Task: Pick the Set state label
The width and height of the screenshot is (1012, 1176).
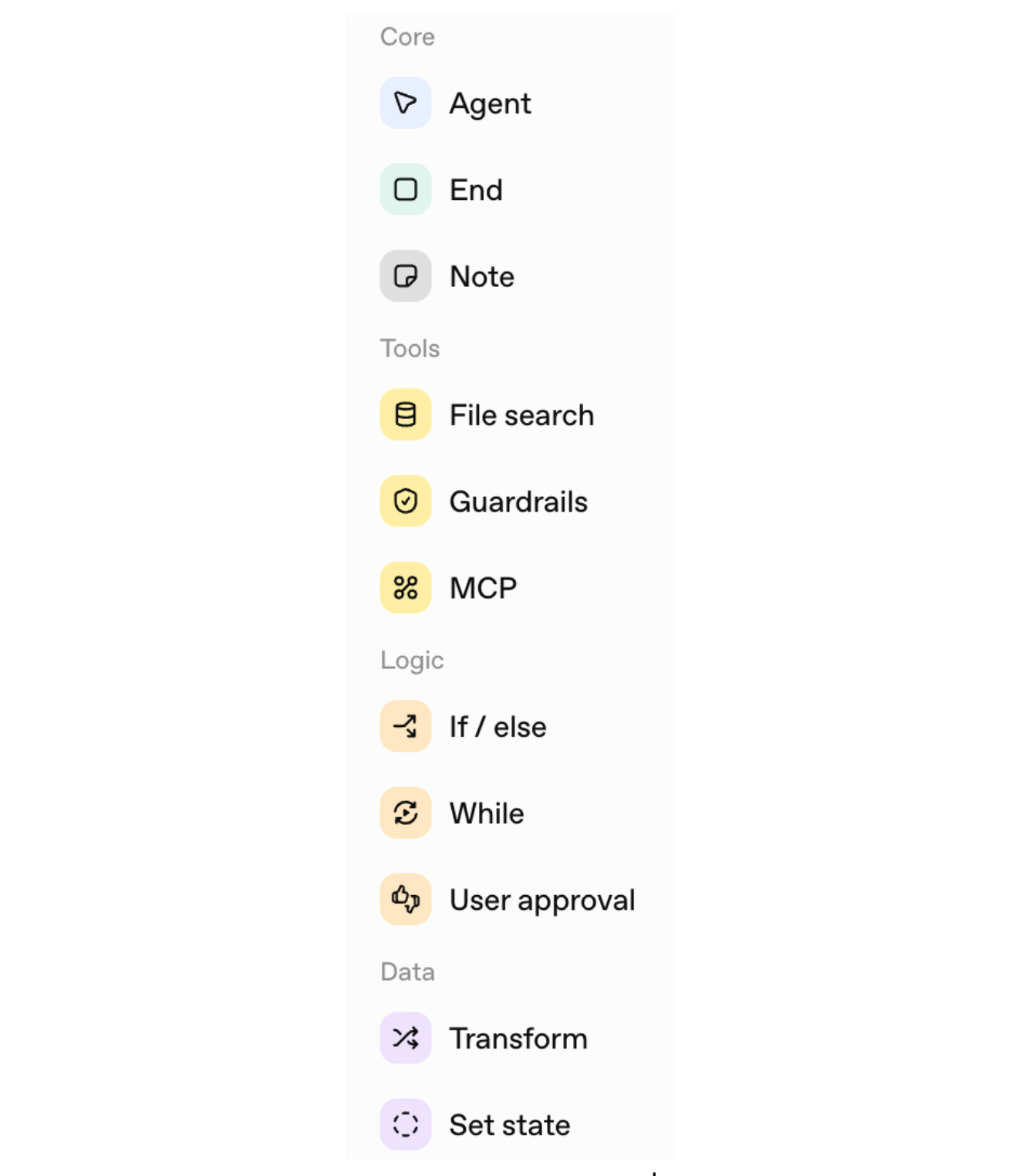Action: pos(510,1125)
